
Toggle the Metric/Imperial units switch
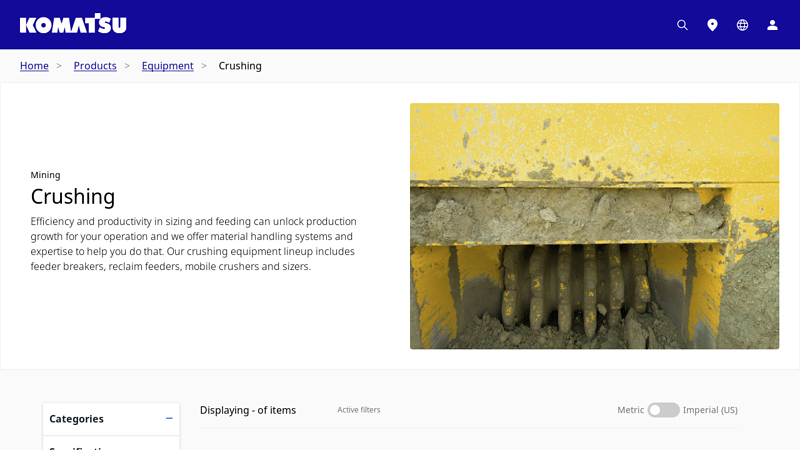(x=663, y=410)
